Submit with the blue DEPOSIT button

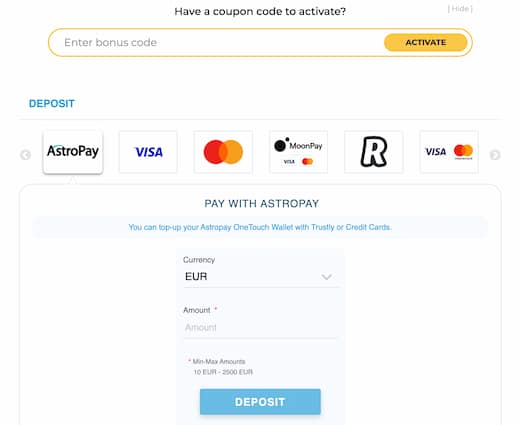(x=260, y=402)
